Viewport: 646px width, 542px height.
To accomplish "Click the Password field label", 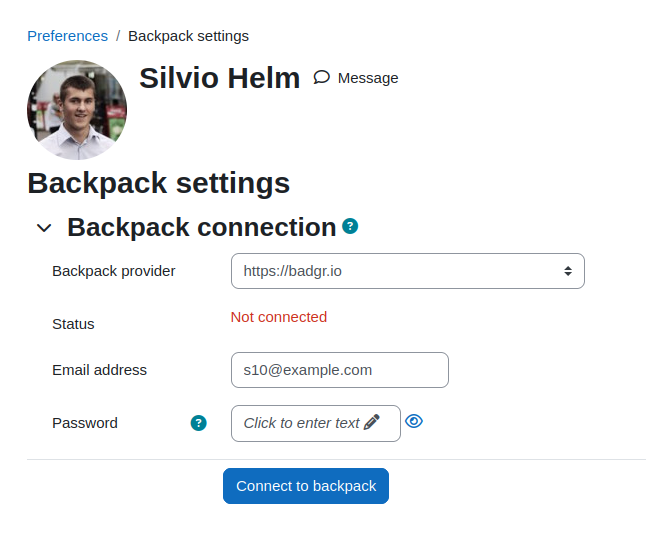I will point(85,423).
